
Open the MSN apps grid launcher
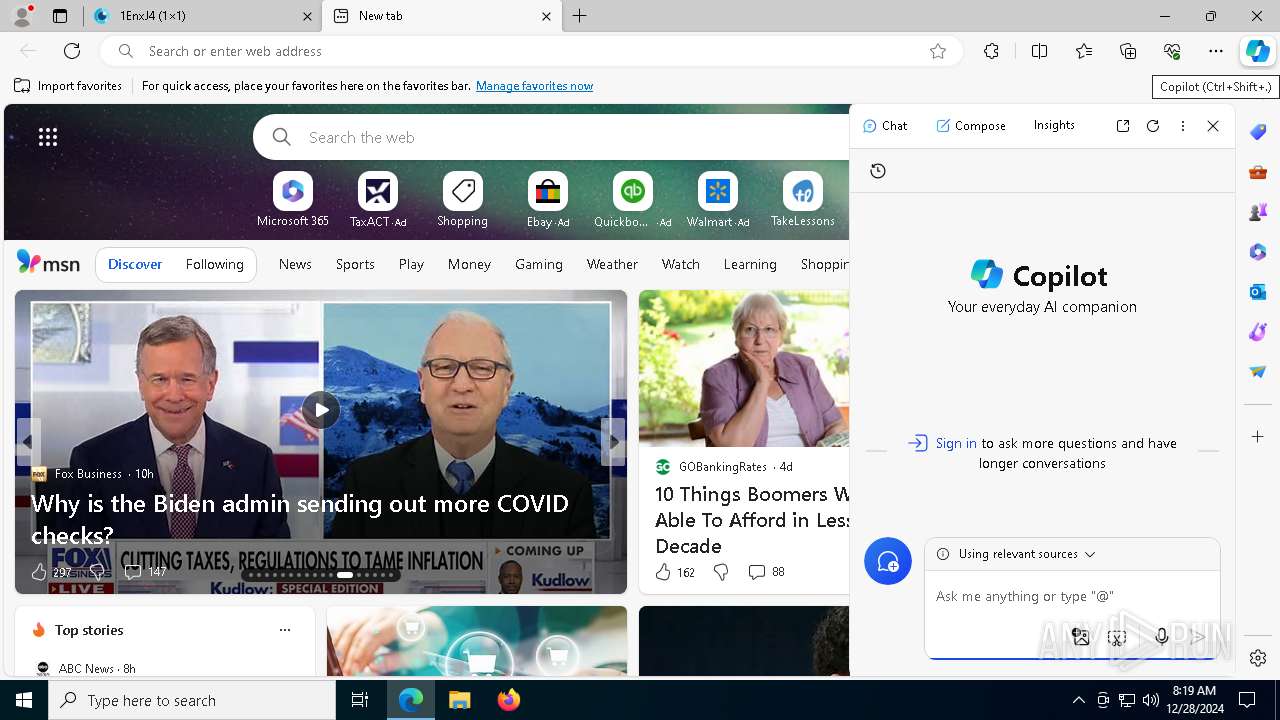click(x=48, y=137)
